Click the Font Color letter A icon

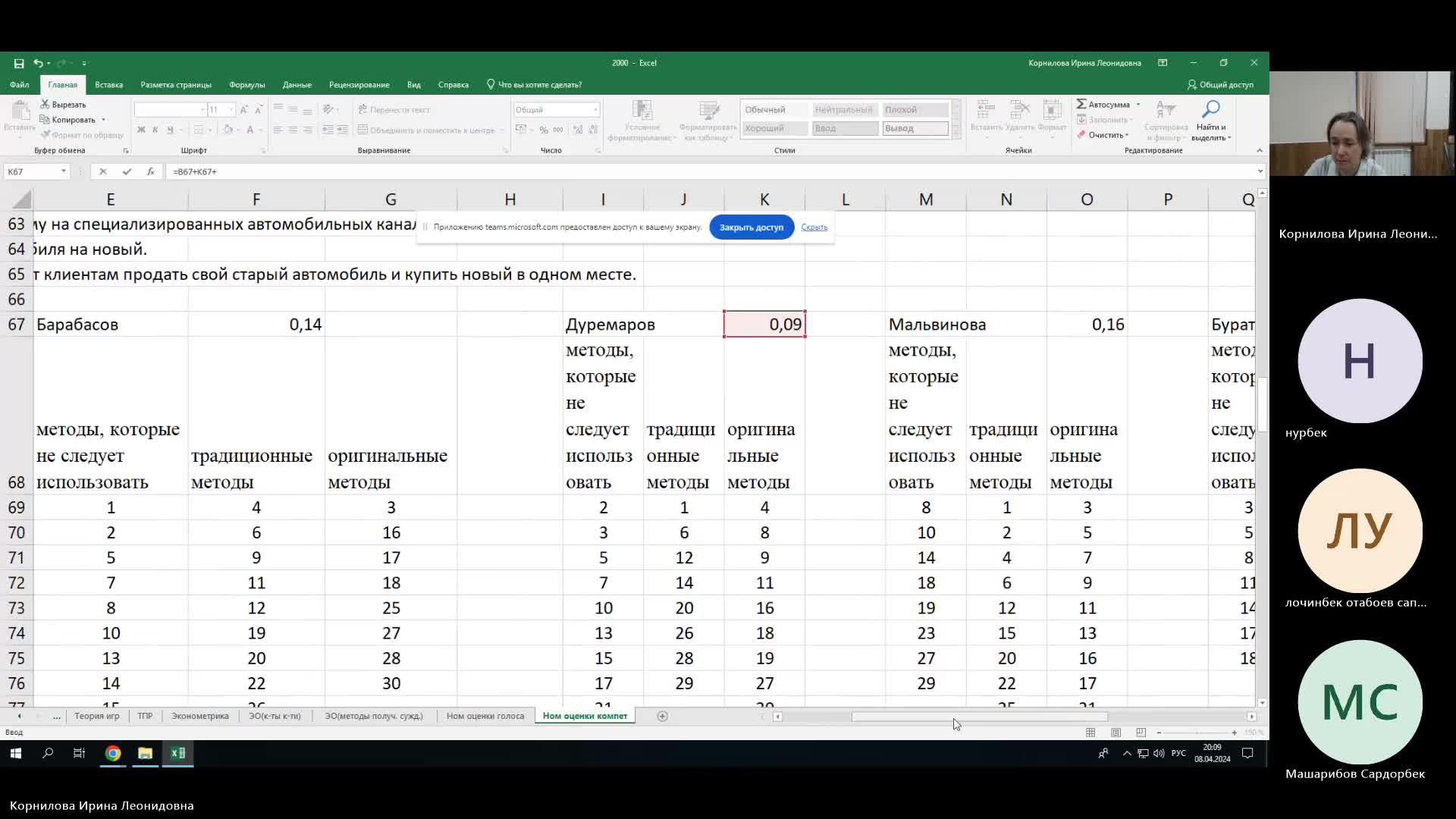click(249, 130)
